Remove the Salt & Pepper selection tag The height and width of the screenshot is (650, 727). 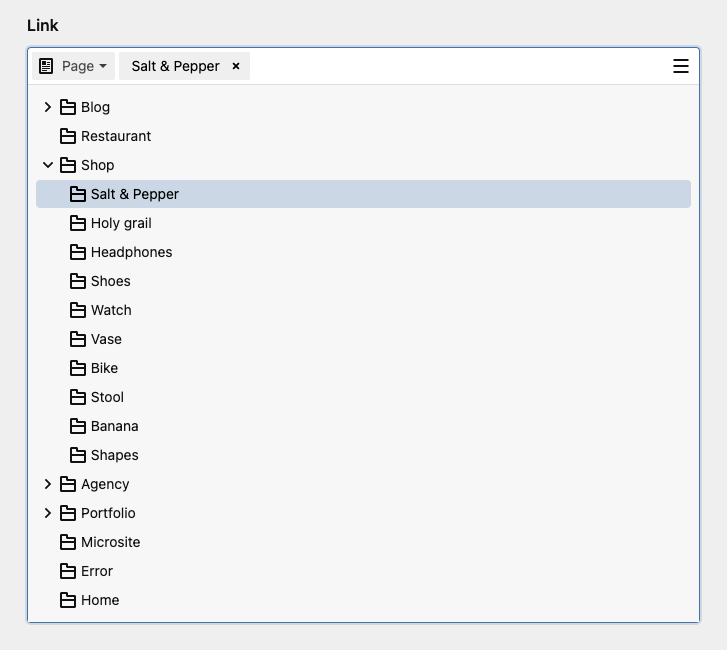tap(236, 66)
